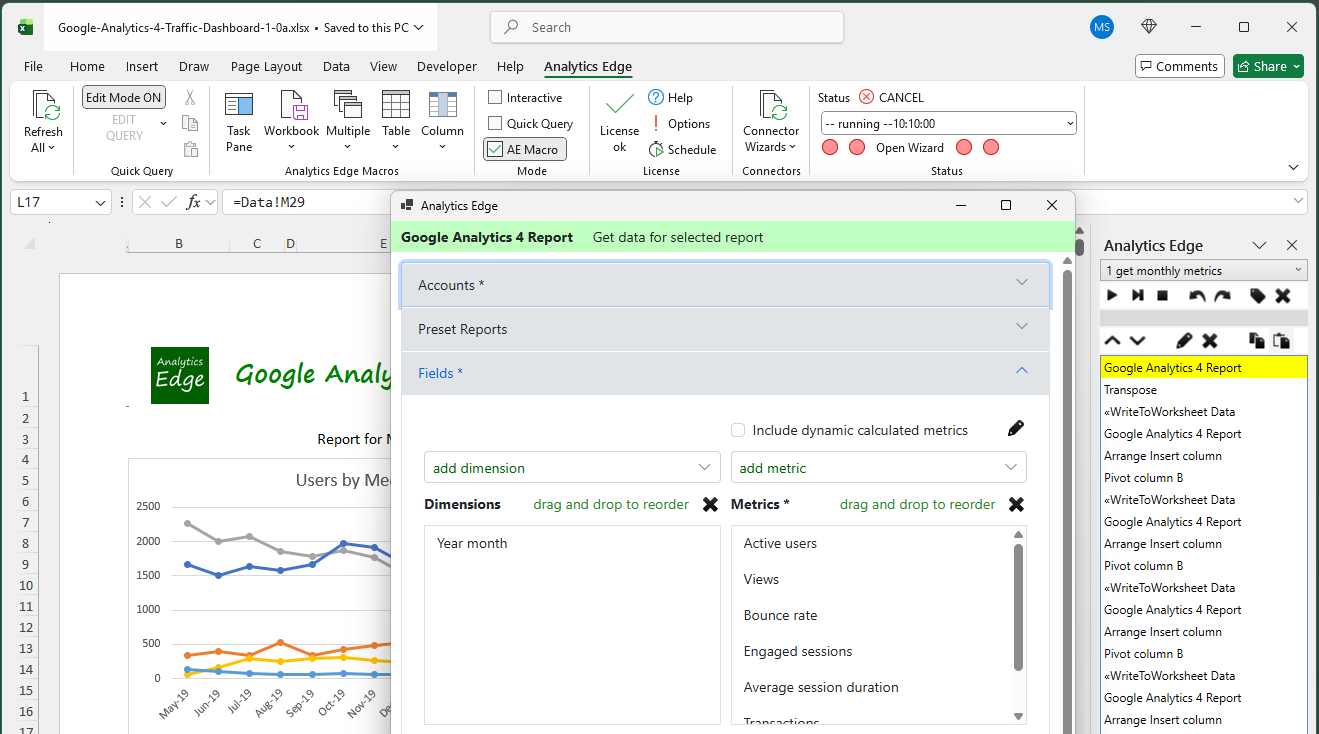
Task: Switch to the Developer ribbon tab
Action: [446, 67]
